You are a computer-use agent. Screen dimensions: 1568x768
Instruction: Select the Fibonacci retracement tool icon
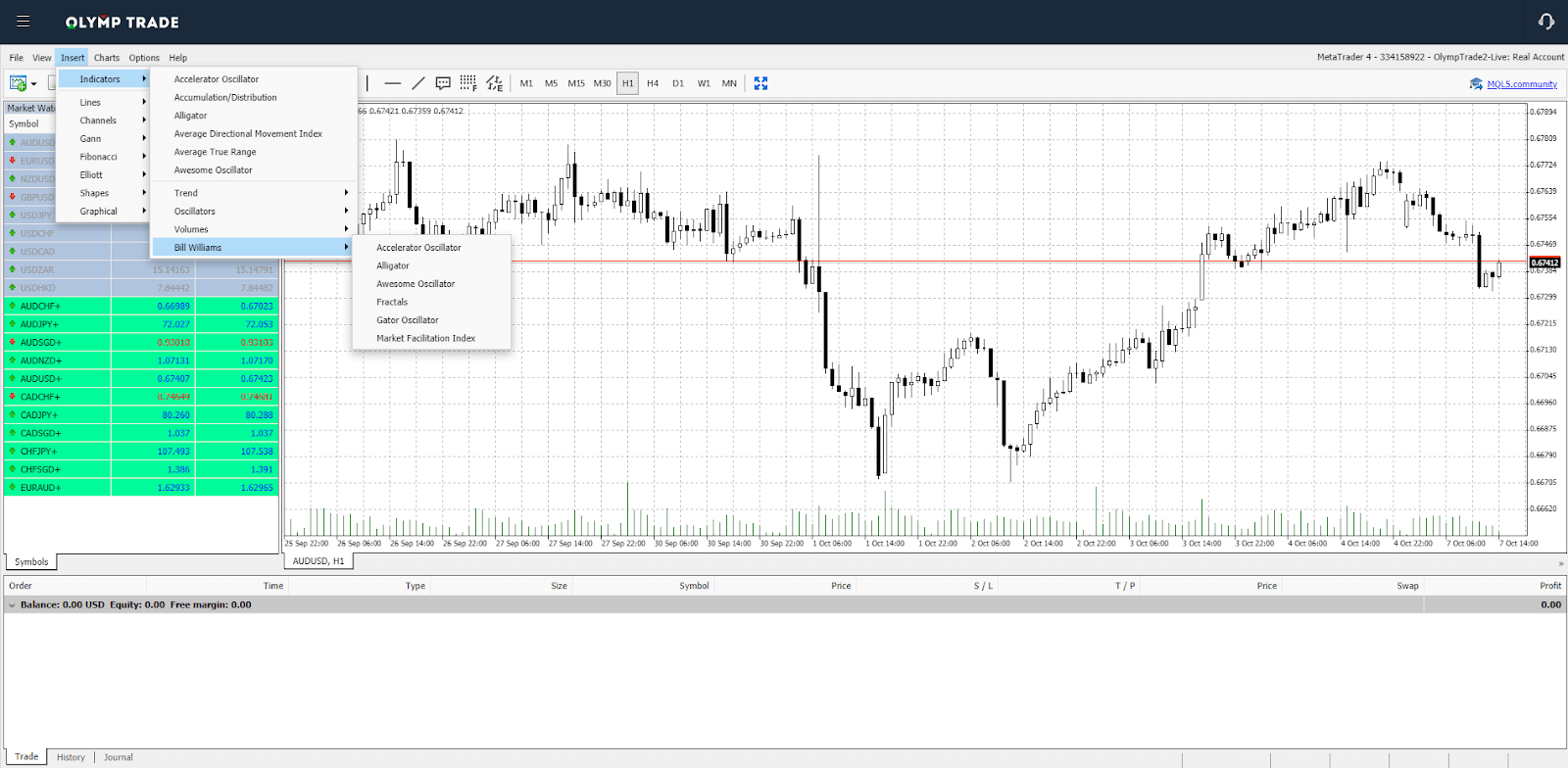click(x=468, y=83)
